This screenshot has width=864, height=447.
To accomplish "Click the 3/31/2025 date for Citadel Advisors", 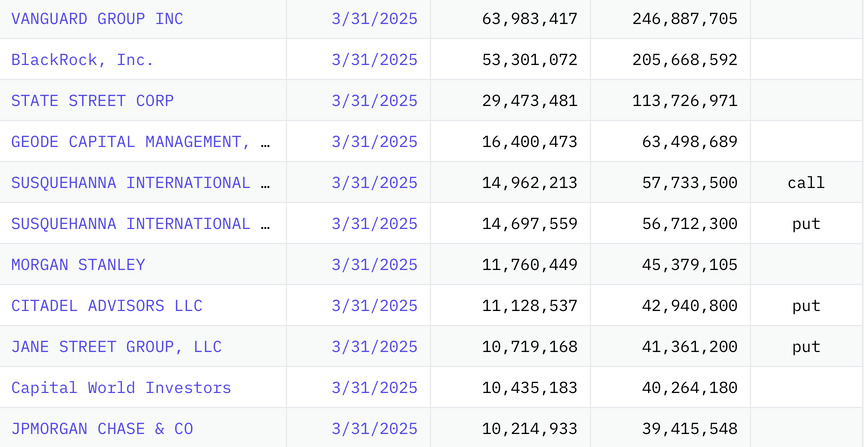I will tap(374, 306).
